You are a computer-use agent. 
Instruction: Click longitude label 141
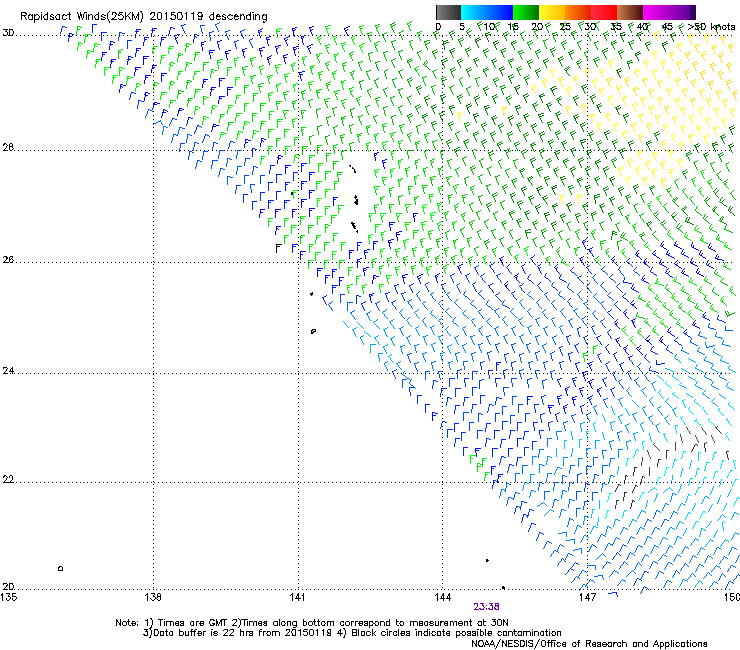click(297, 597)
